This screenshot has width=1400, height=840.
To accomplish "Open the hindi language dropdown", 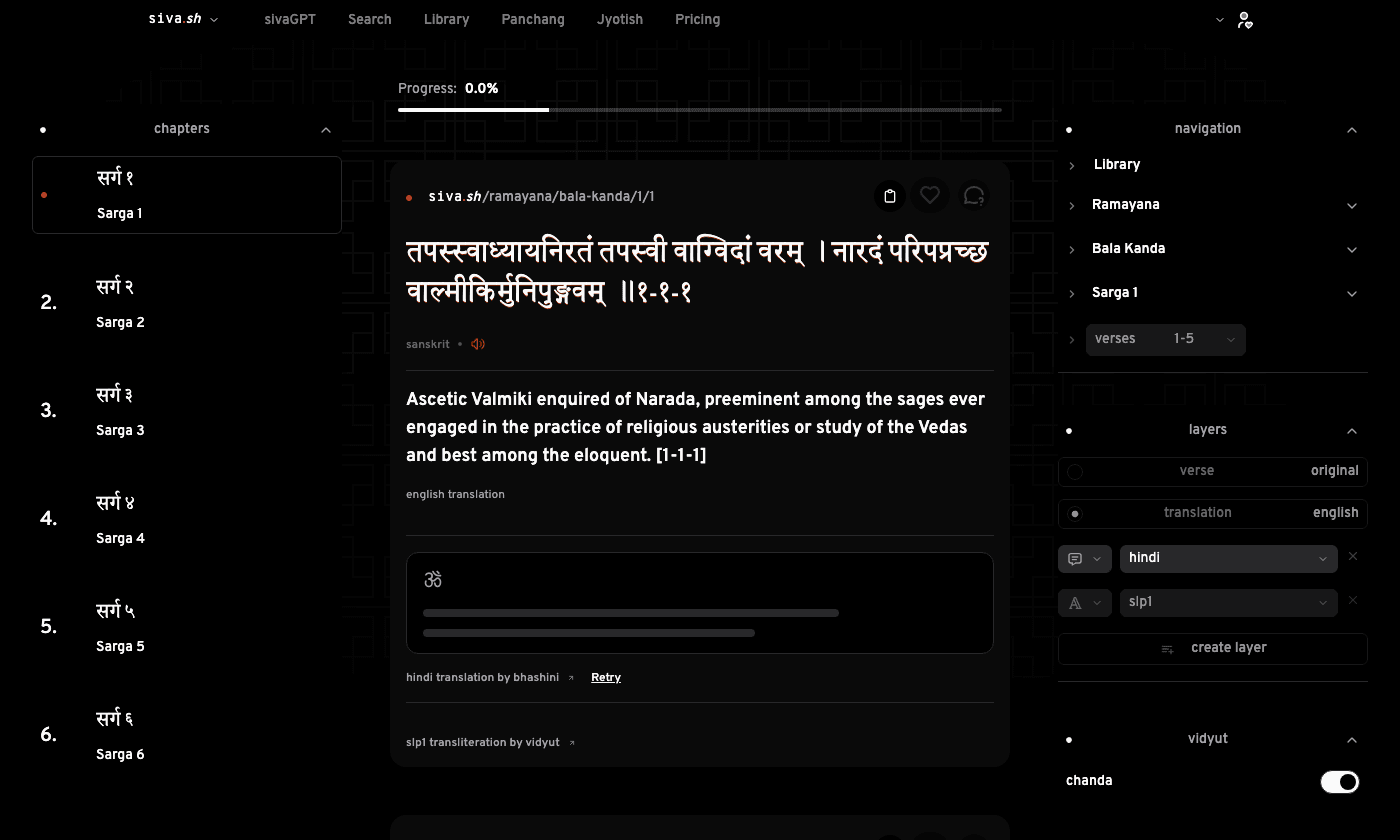I will (1229, 559).
